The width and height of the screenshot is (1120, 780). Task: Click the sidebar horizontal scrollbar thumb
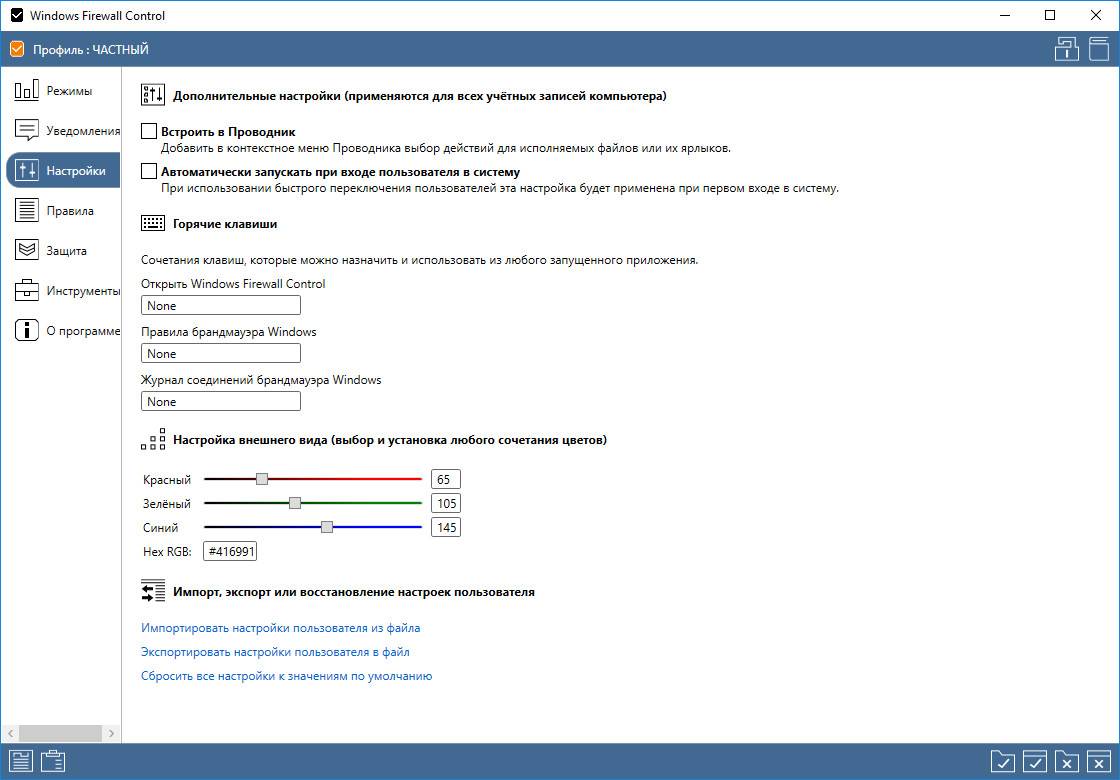click(60, 734)
